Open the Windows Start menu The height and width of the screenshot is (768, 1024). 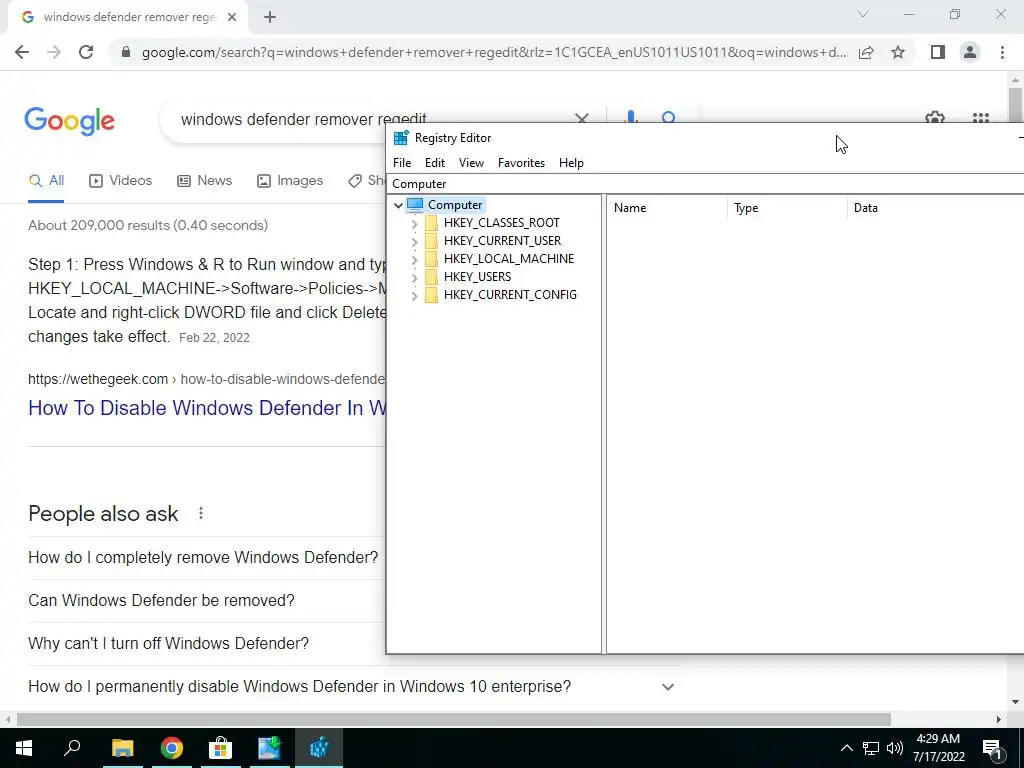pyautogui.click(x=24, y=748)
